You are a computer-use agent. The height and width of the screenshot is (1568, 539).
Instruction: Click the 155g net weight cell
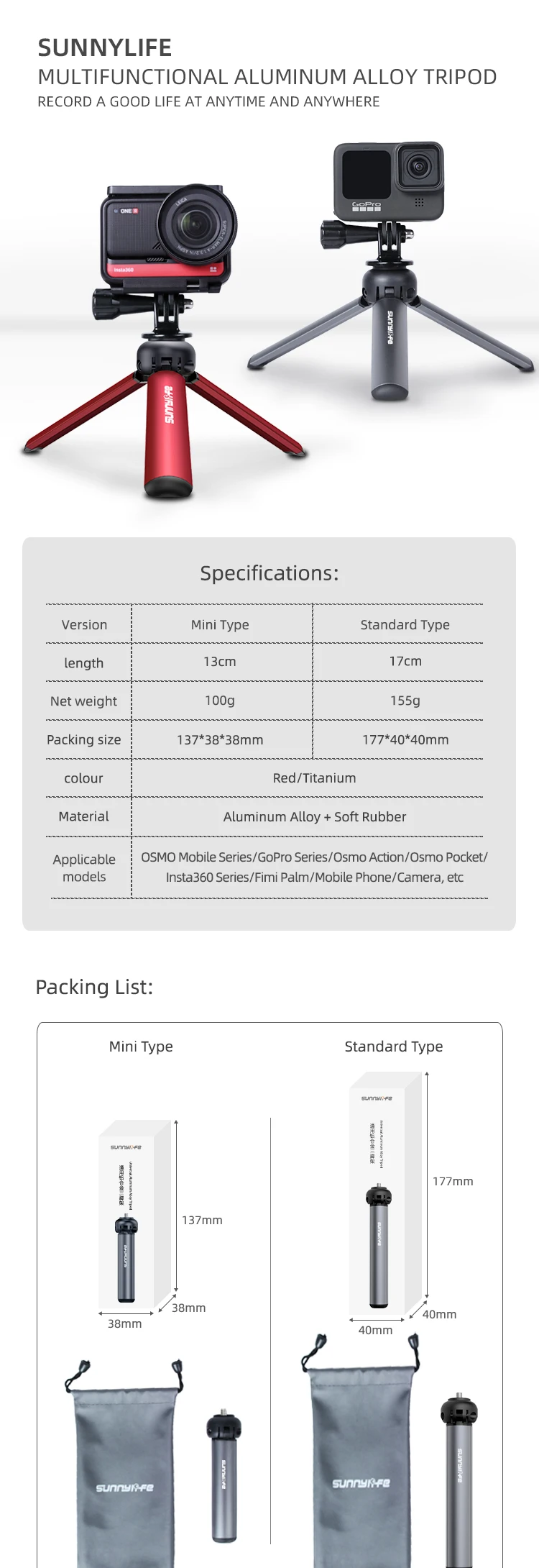click(405, 701)
